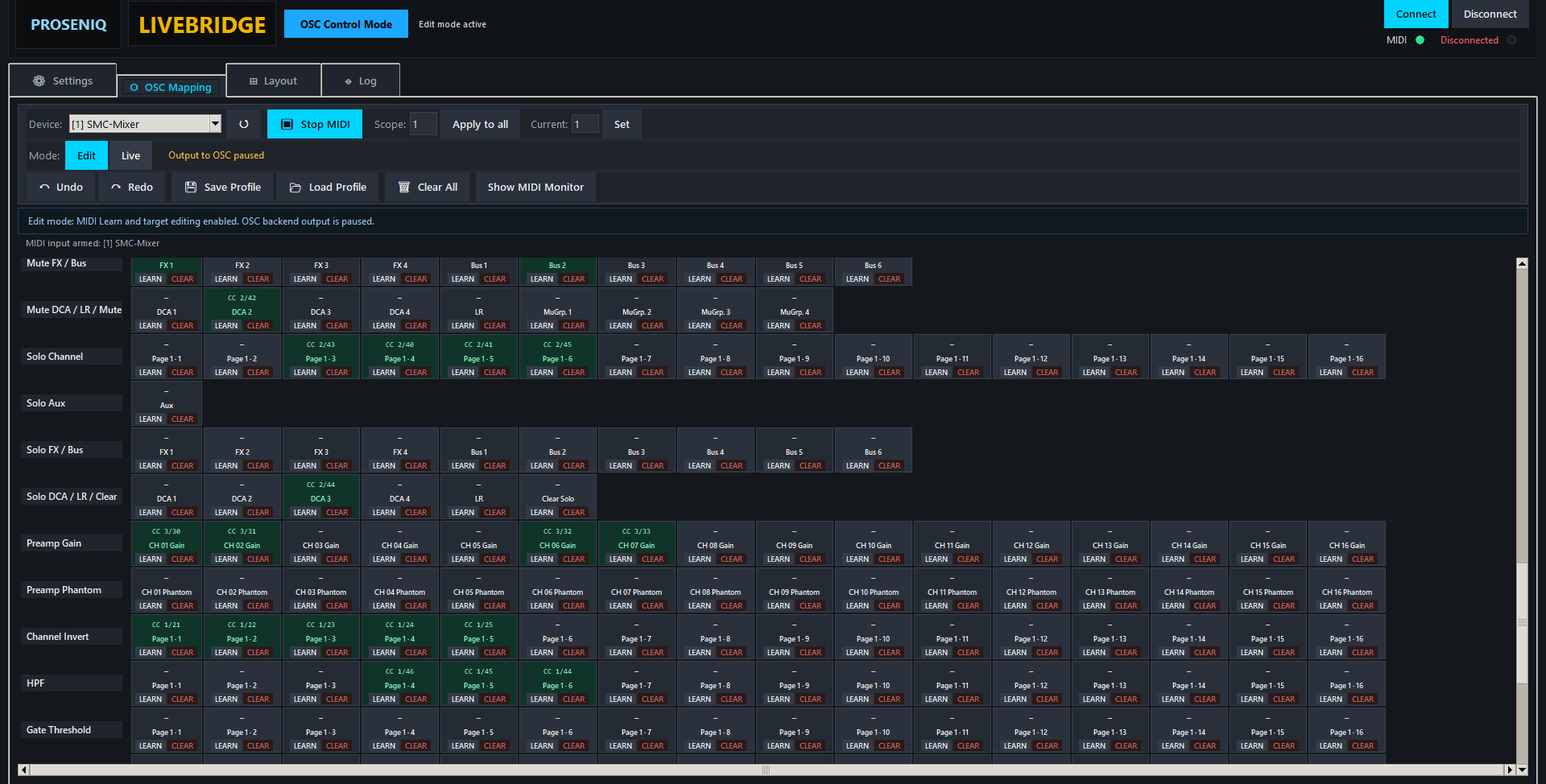Click the Stop MIDI square icon
1546x784 pixels.
287,124
